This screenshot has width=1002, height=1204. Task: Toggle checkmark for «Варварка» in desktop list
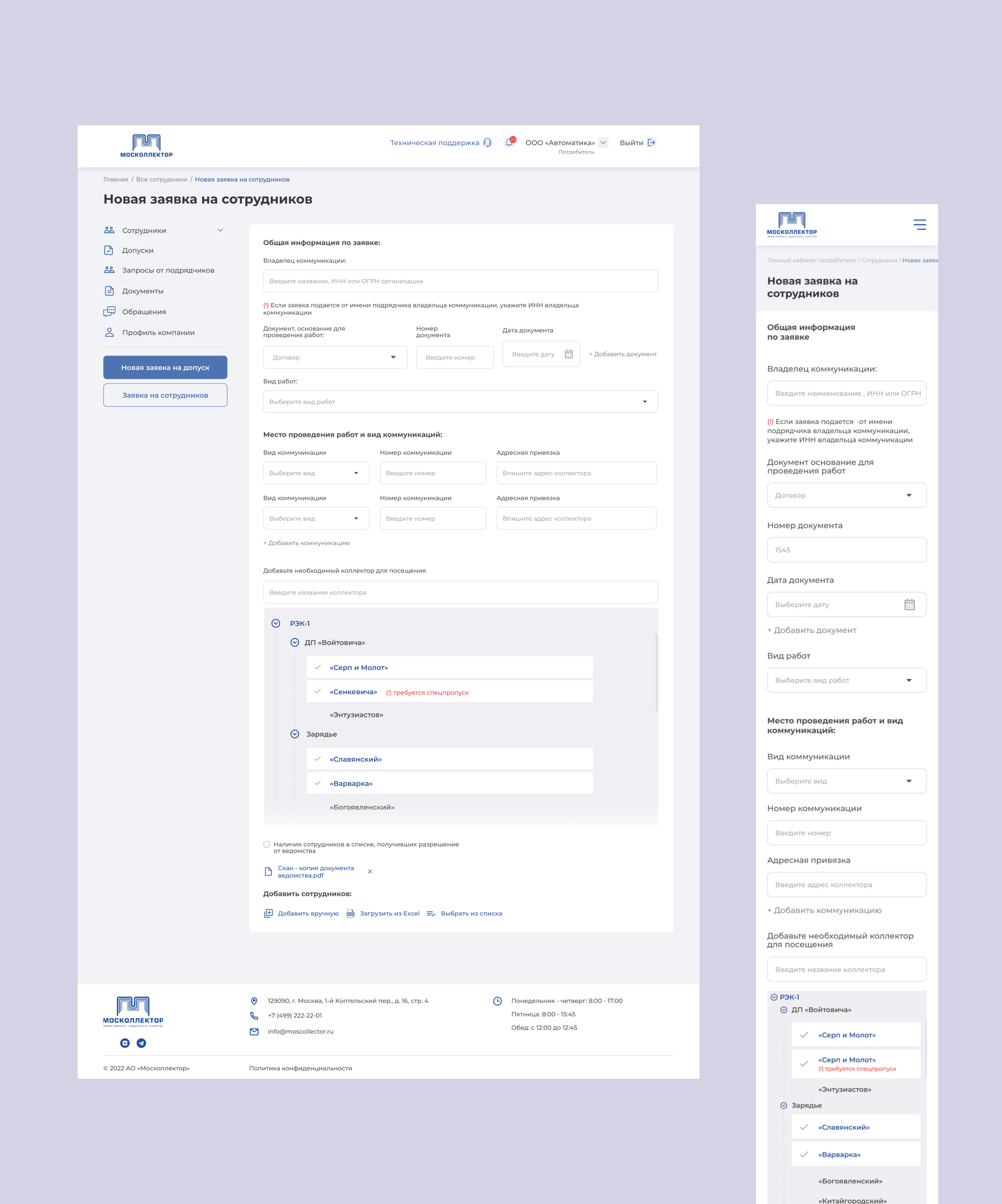[318, 783]
